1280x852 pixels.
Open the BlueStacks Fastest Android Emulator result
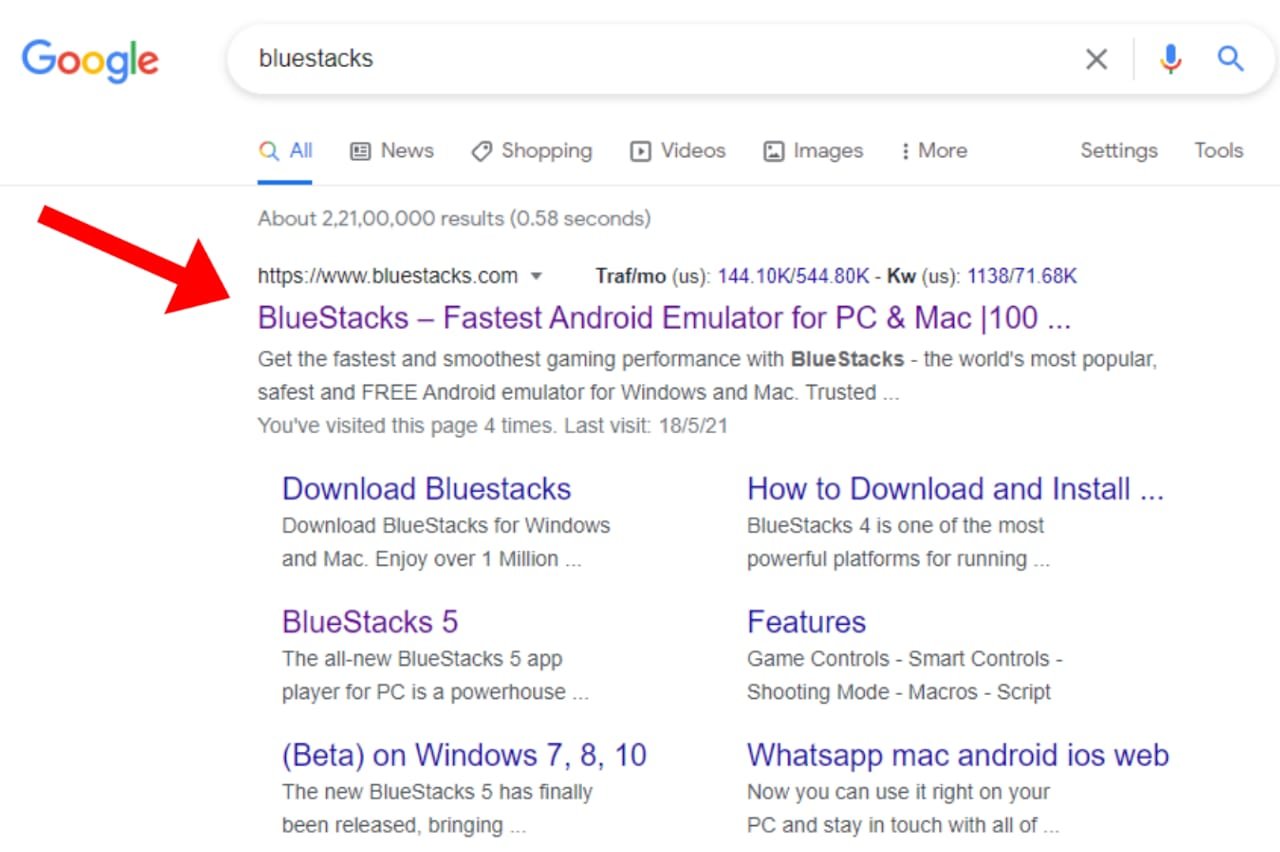(x=664, y=318)
